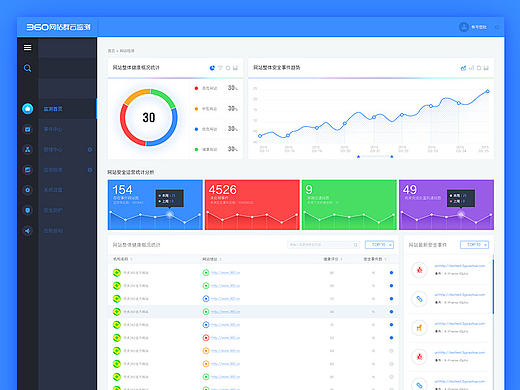Click the last data point on trend line
520x390 pixels.
[x=488, y=91]
